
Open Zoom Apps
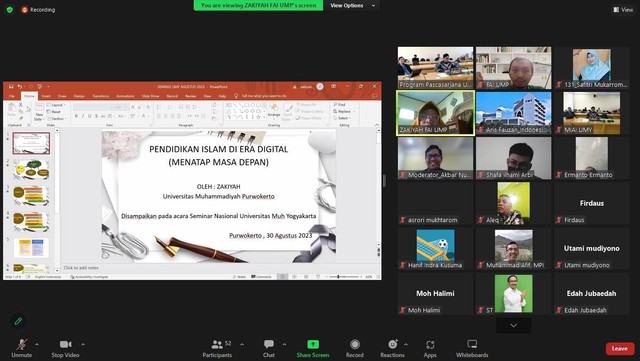pyautogui.click(x=430, y=348)
